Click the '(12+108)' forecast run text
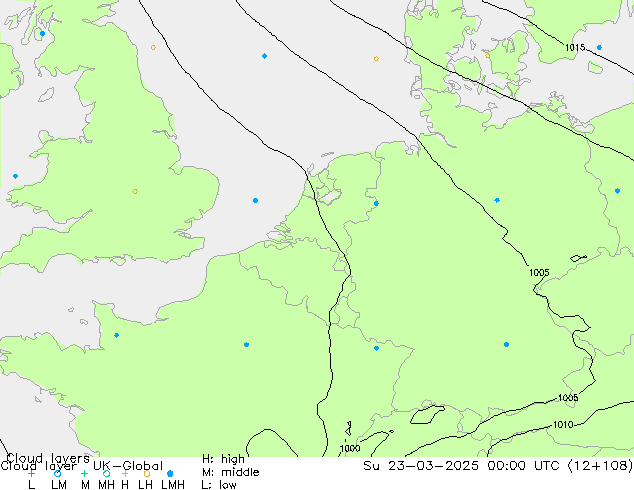634x490 pixels. pyautogui.click(x=600, y=466)
